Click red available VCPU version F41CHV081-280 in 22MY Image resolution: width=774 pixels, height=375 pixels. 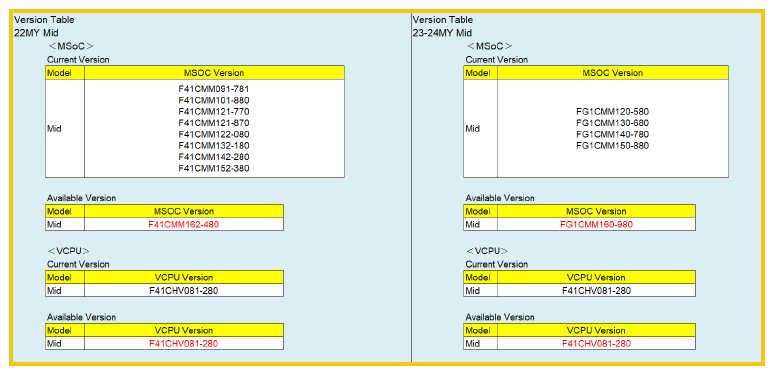coord(184,343)
